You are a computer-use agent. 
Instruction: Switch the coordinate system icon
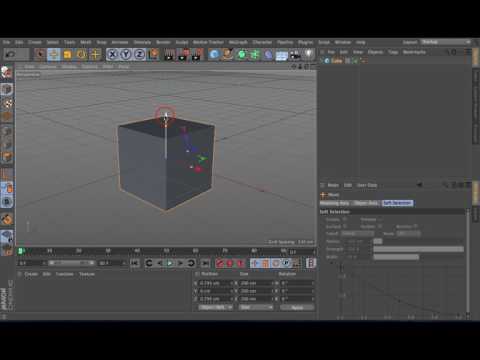[154, 54]
